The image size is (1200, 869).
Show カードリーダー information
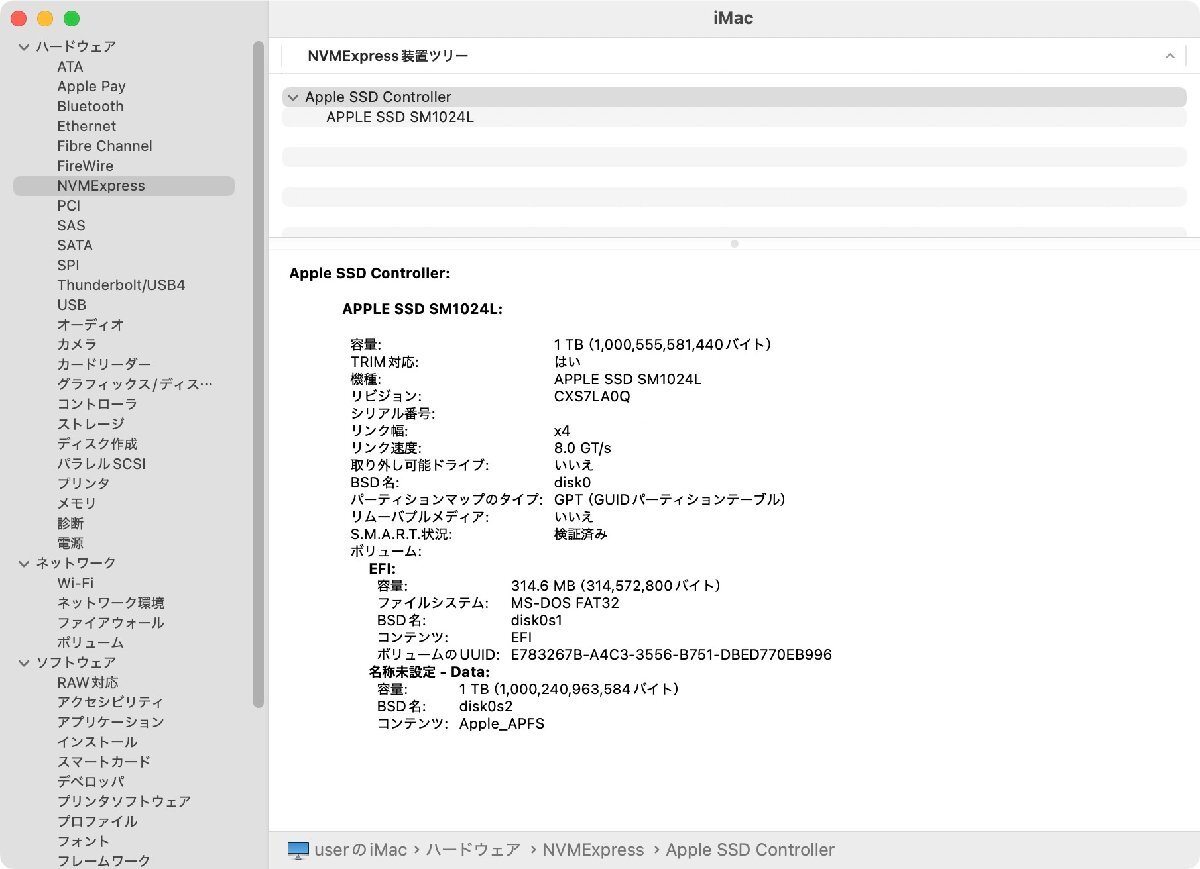tap(104, 364)
